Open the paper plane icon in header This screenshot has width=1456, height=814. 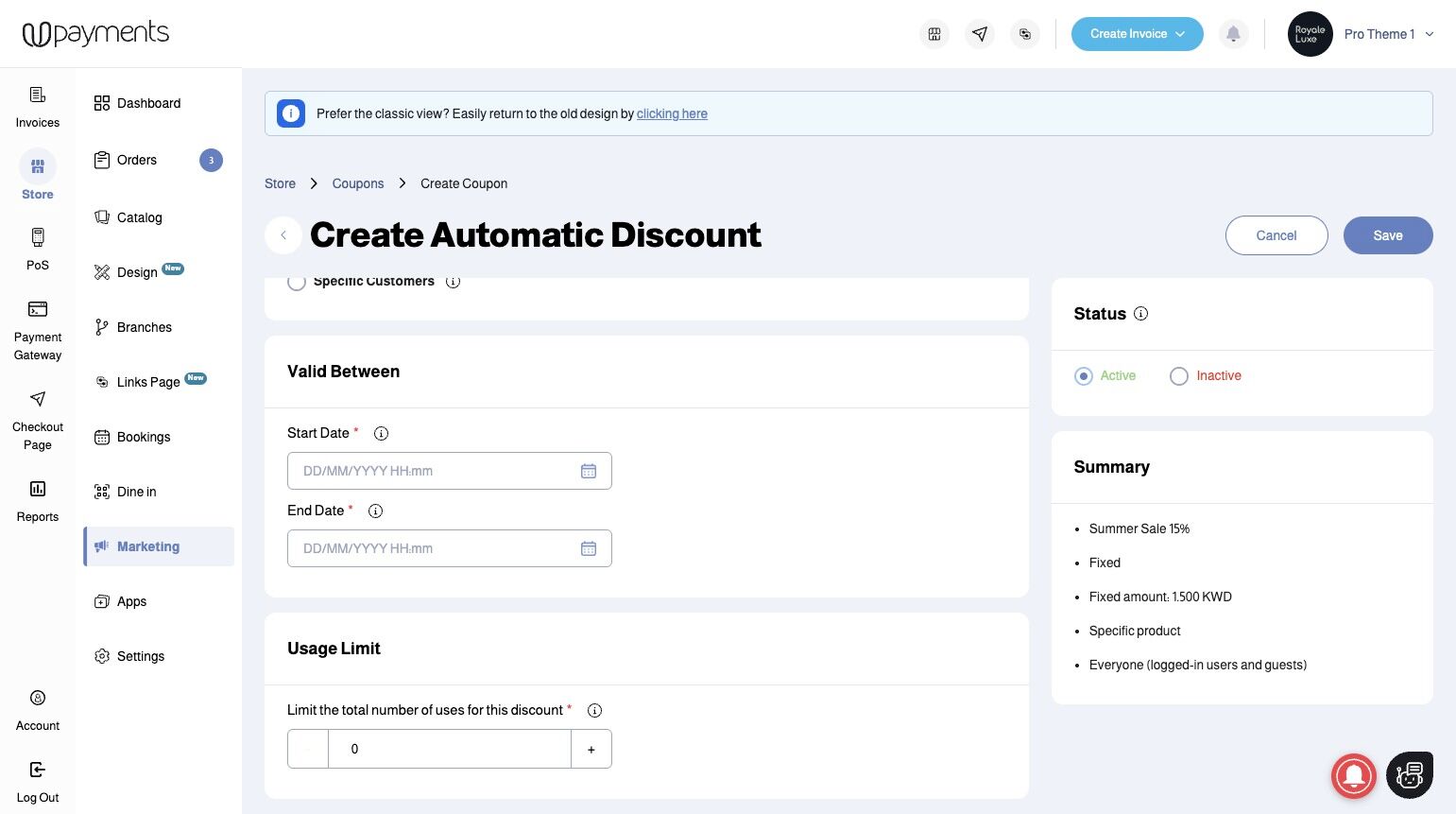(980, 34)
